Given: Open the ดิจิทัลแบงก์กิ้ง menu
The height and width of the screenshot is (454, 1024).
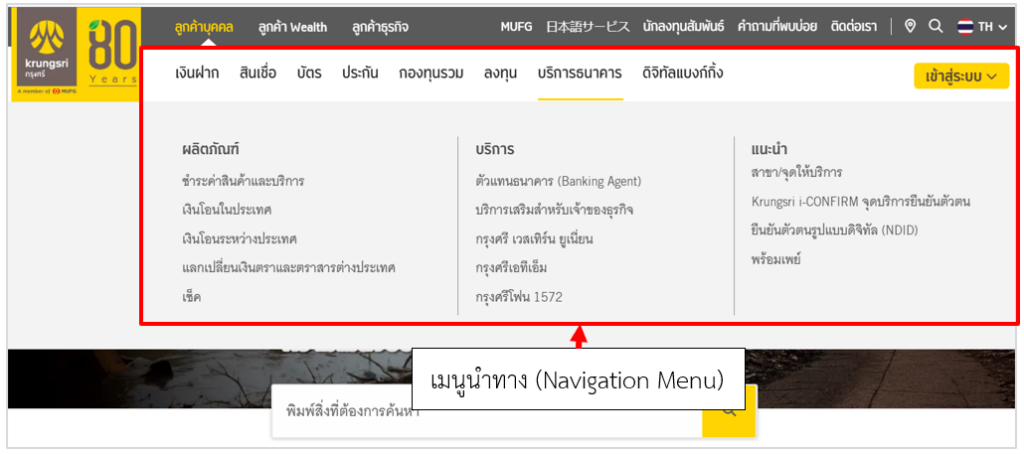Looking at the screenshot, I should point(683,73).
